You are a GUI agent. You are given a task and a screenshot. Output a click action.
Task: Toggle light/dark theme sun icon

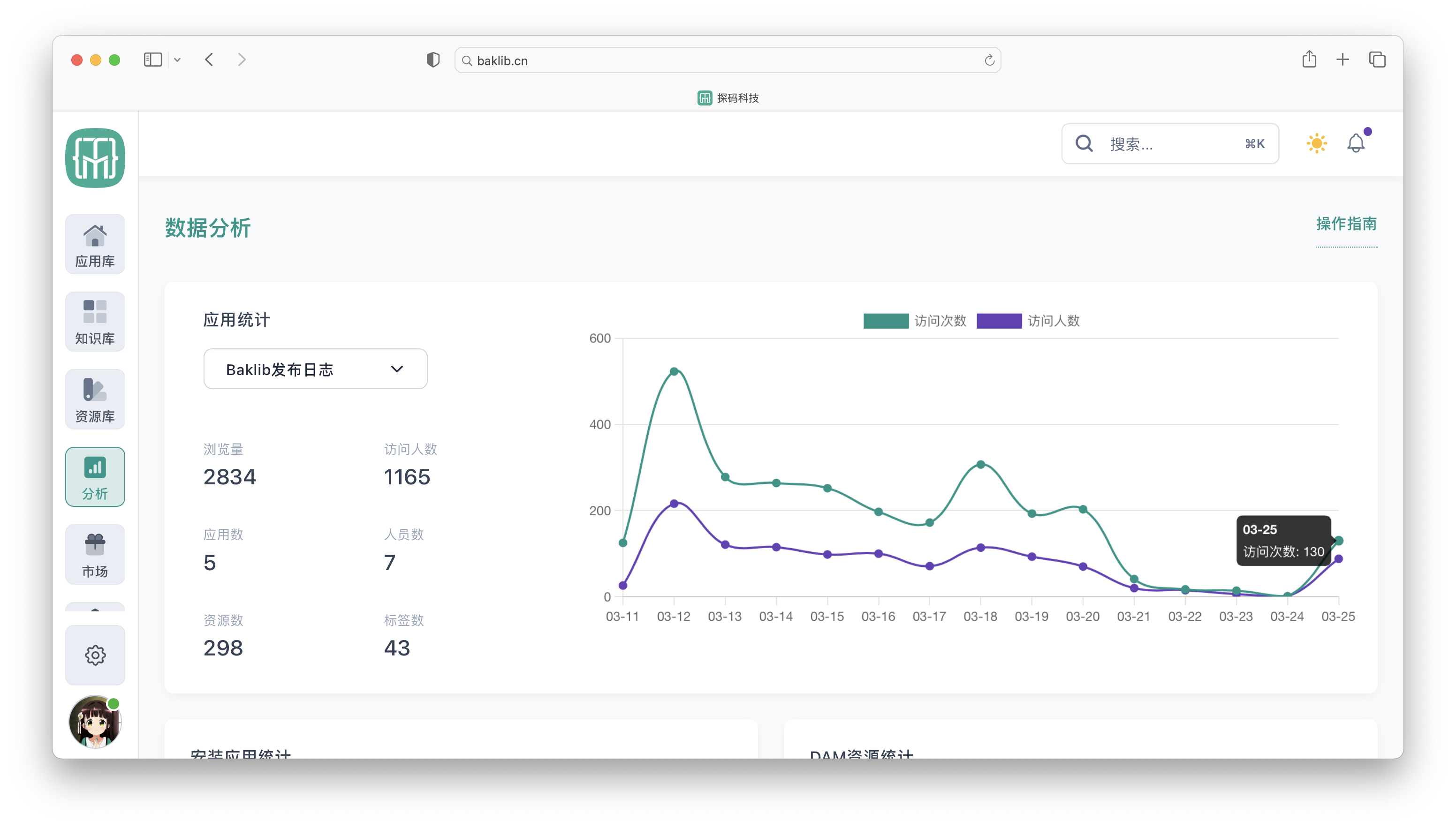click(x=1316, y=143)
